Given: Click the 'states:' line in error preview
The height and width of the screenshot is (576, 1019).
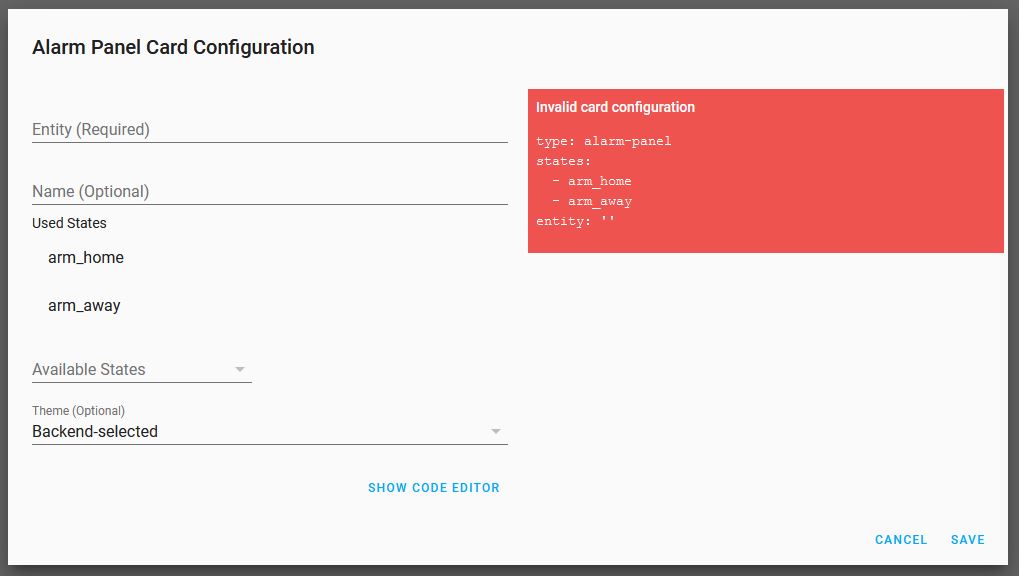Looking at the screenshot, I should 563,161.
